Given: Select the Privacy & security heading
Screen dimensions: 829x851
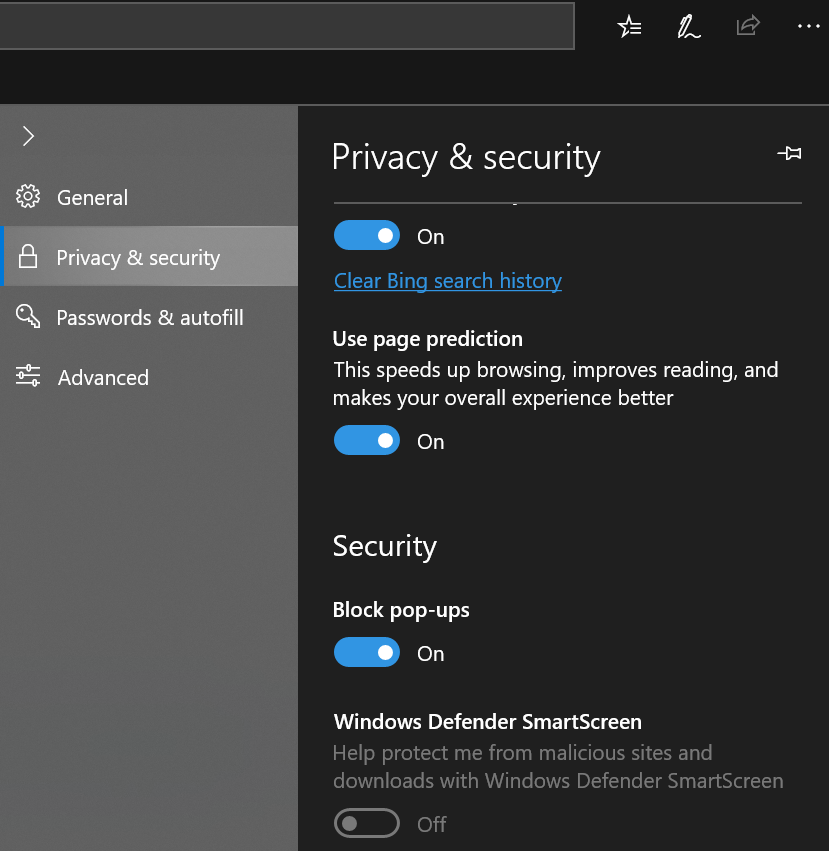Looking at the screenshot, I should pos(466,157).
